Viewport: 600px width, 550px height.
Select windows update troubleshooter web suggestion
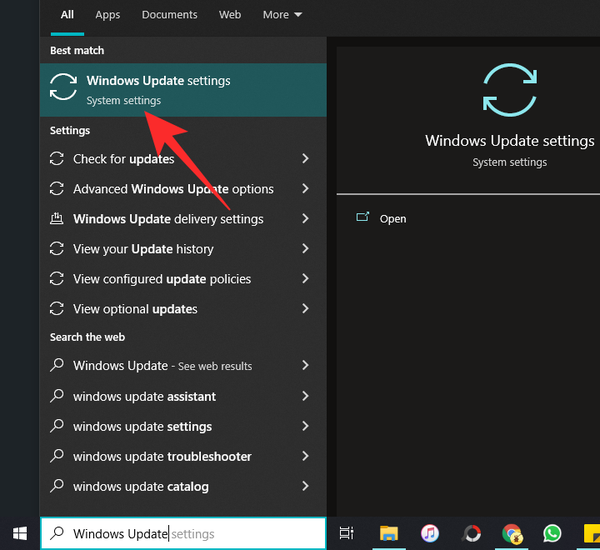click(183, 456)
